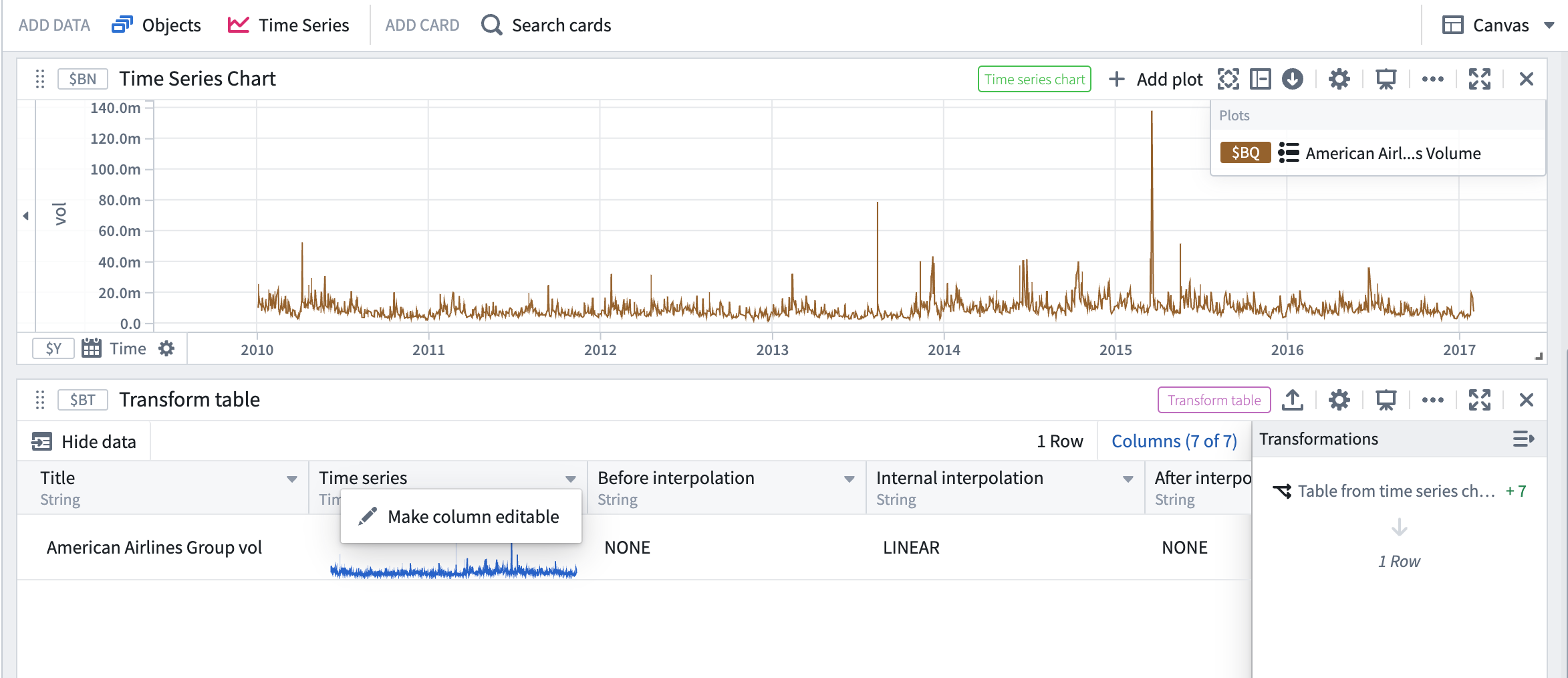
Task: Grab the Time Series Chart drag handle
Action: 40,79
